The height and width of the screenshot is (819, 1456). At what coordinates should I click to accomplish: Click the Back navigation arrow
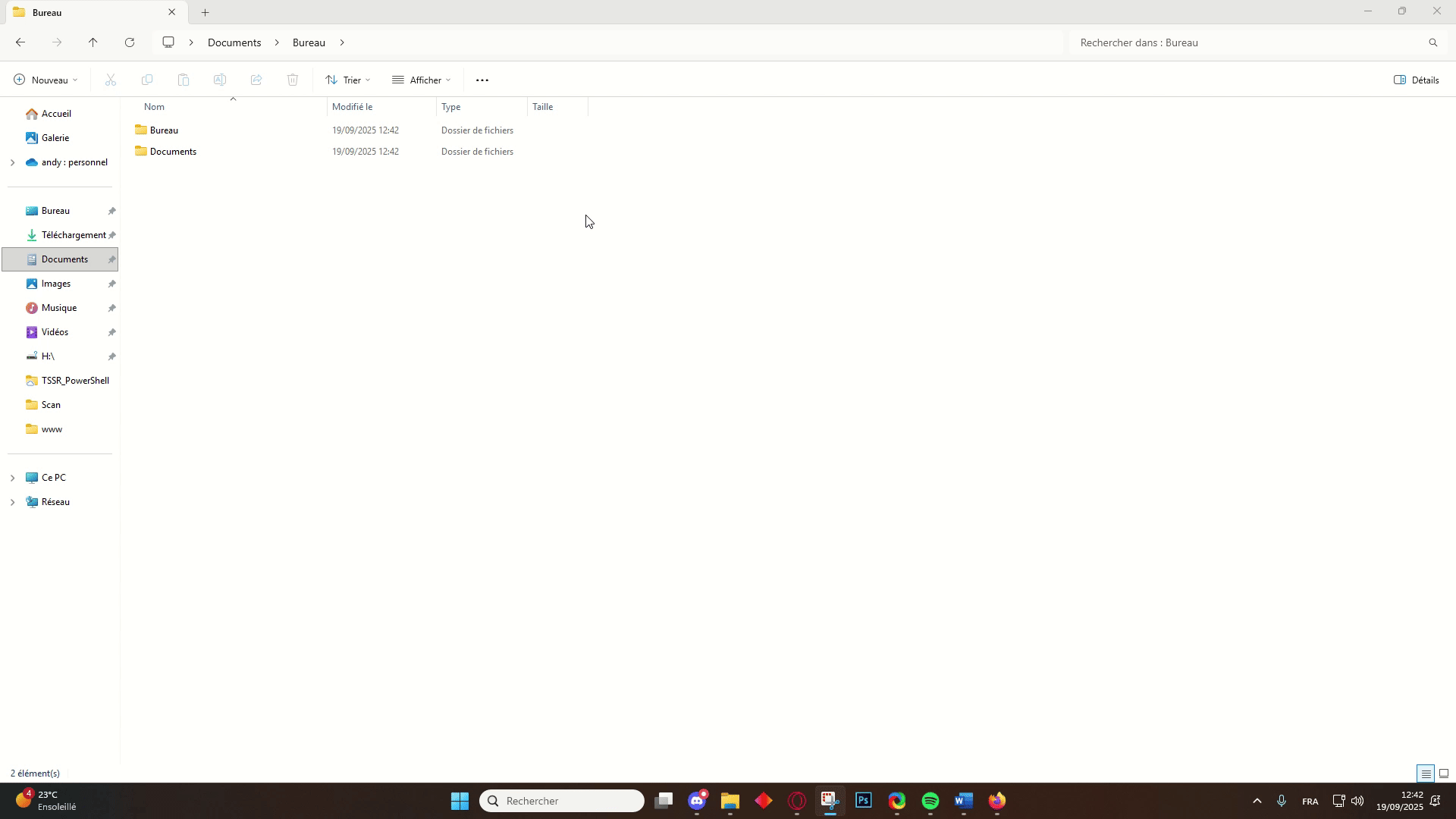pyautogui.click(x=20, y=42)
